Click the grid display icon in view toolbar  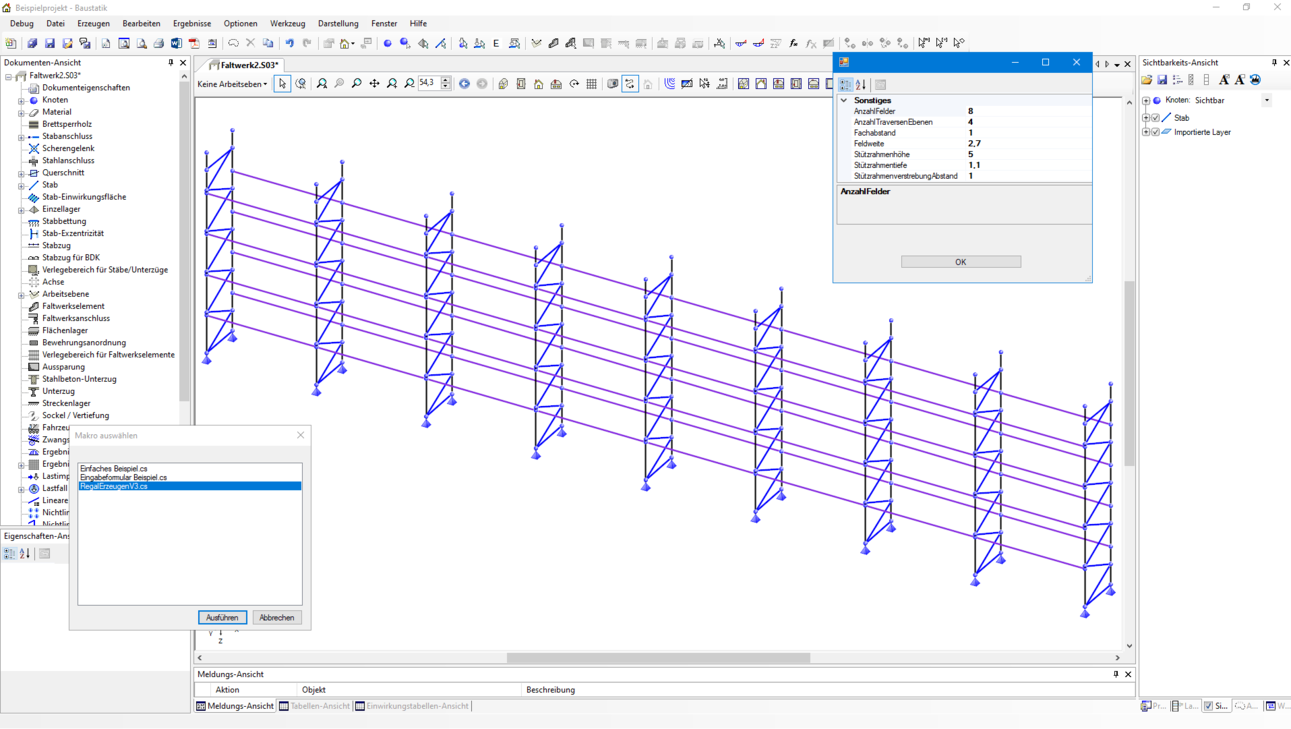pos(592,84)
